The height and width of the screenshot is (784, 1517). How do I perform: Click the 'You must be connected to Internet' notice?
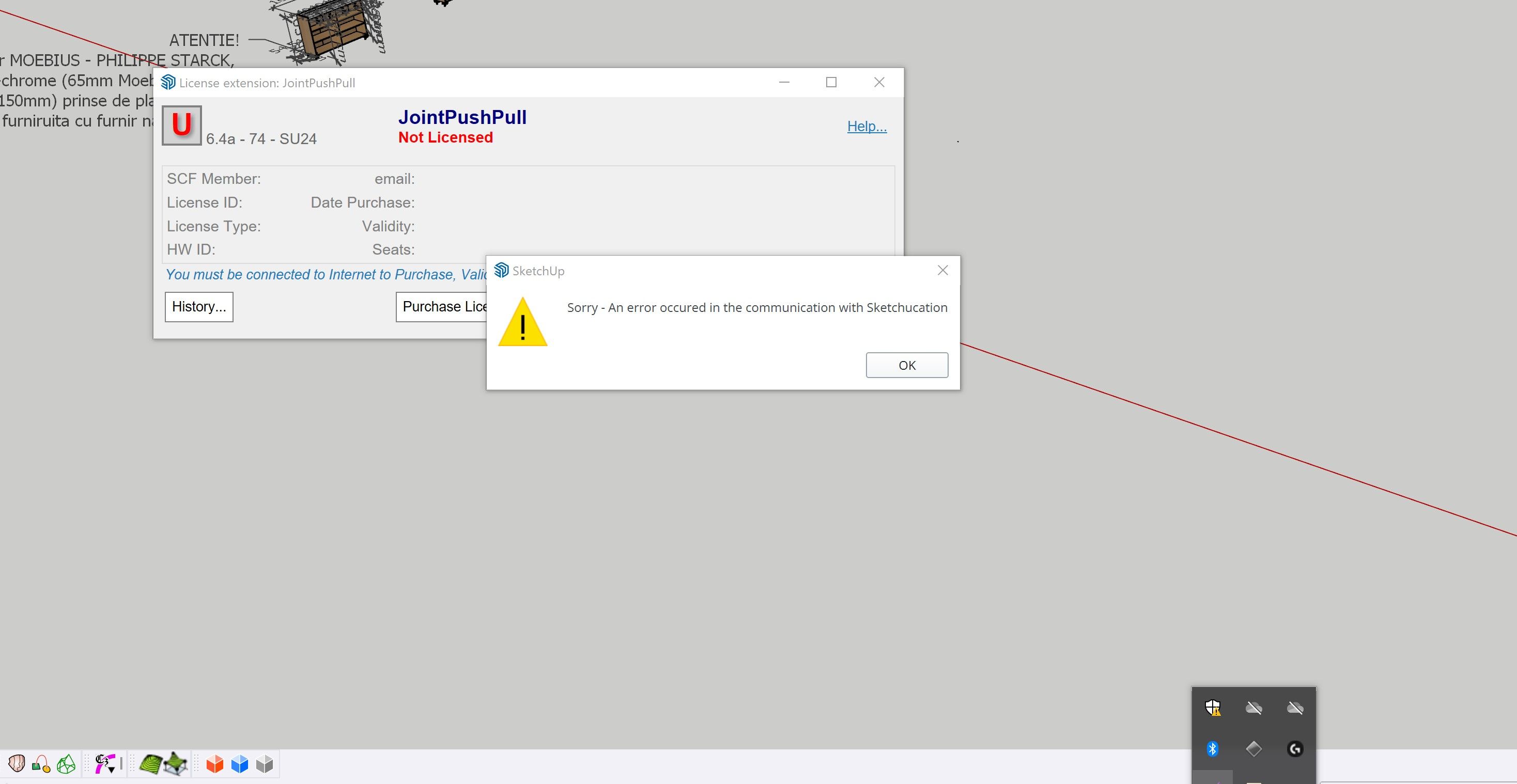[326, 274]
